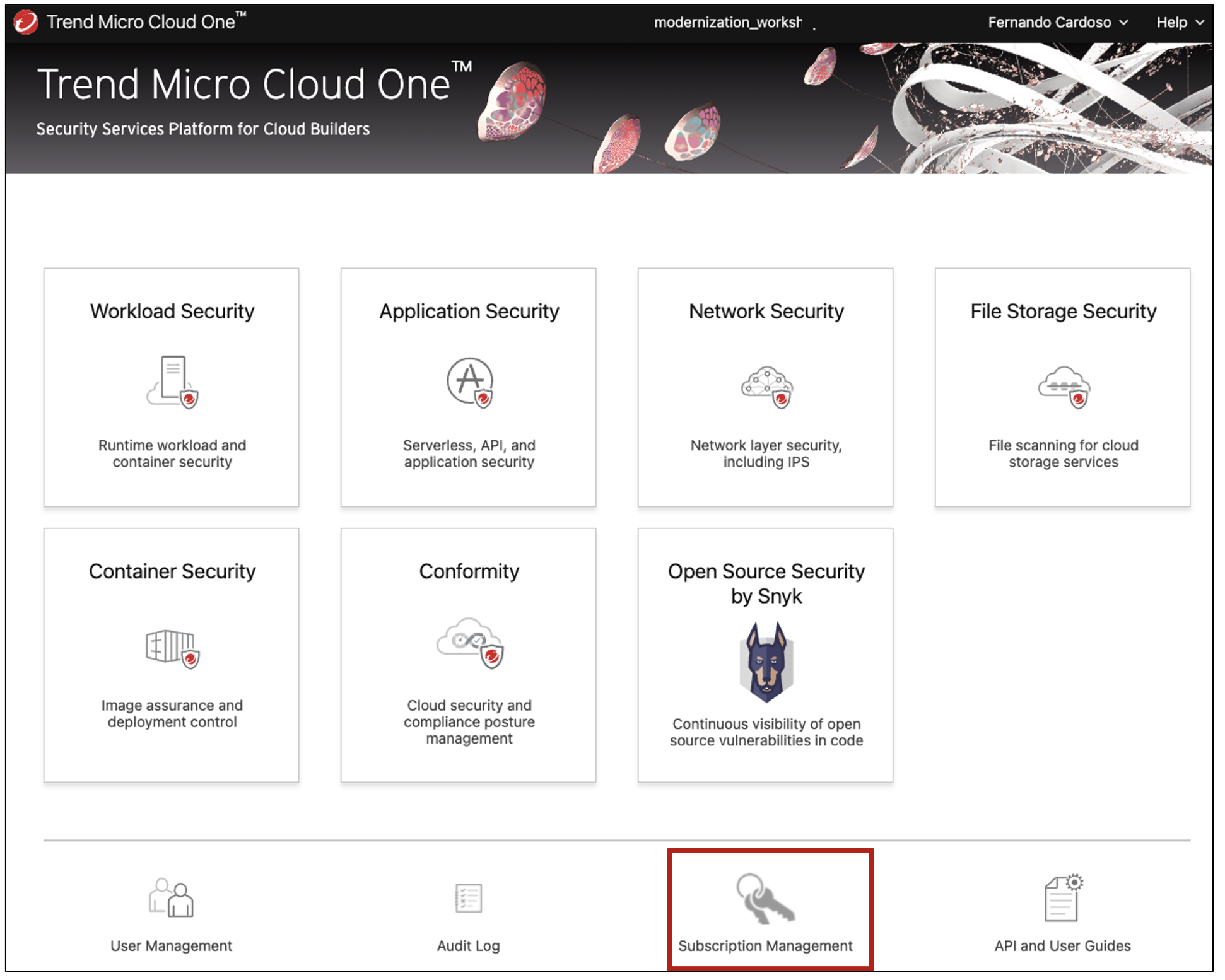Open the File Storage Security card title
The width and height of the screenshot is (1225, 980).
click(1064, 311)
